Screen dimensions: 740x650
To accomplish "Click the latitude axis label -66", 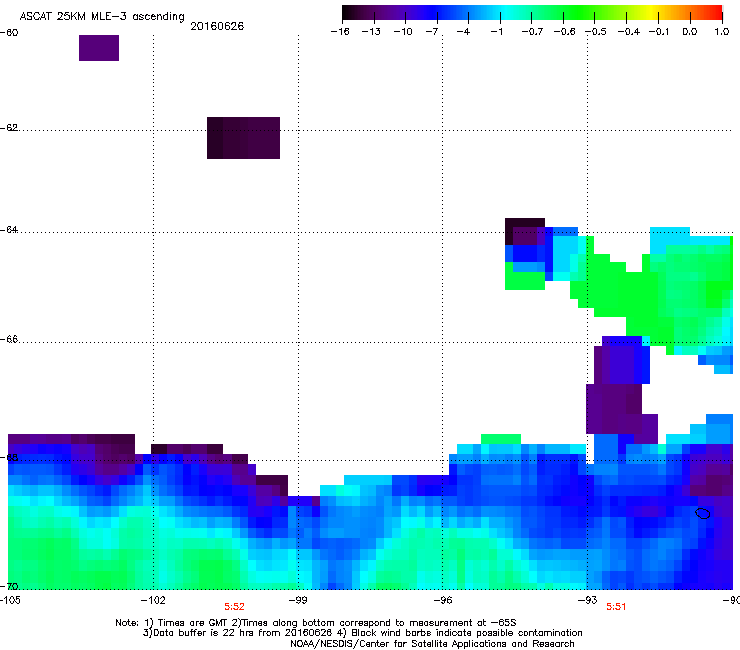I will [9, 339].
